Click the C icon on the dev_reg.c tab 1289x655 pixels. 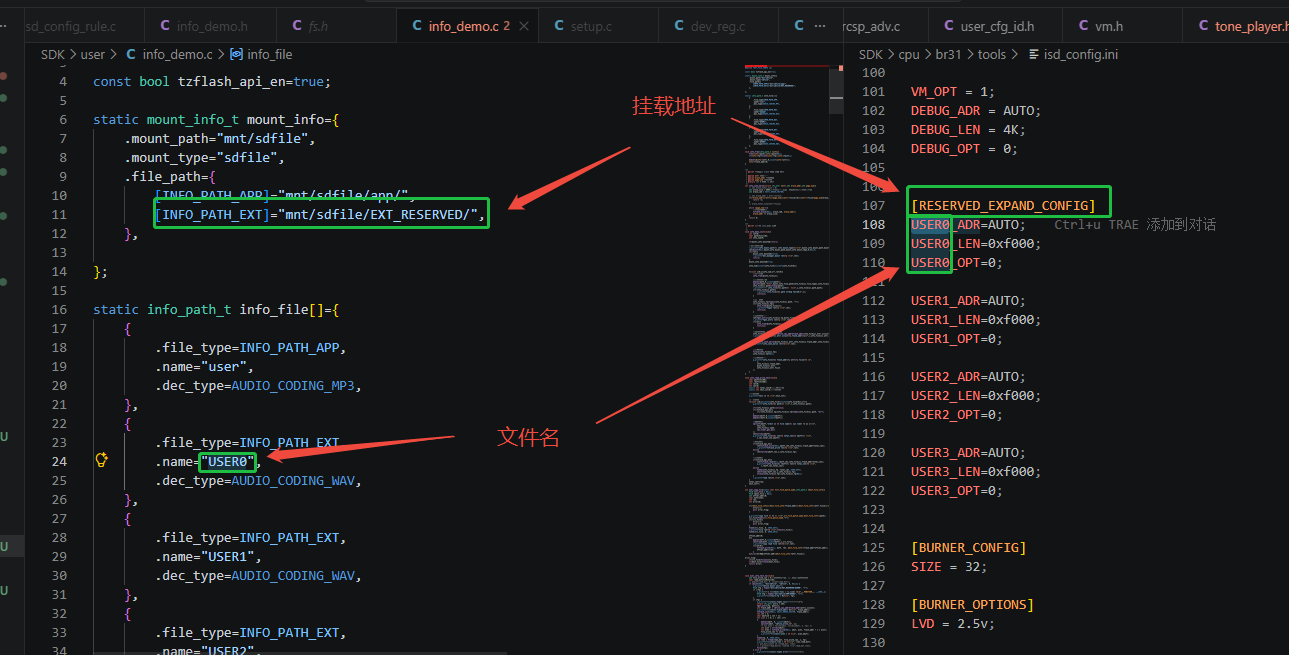(679, 26)
